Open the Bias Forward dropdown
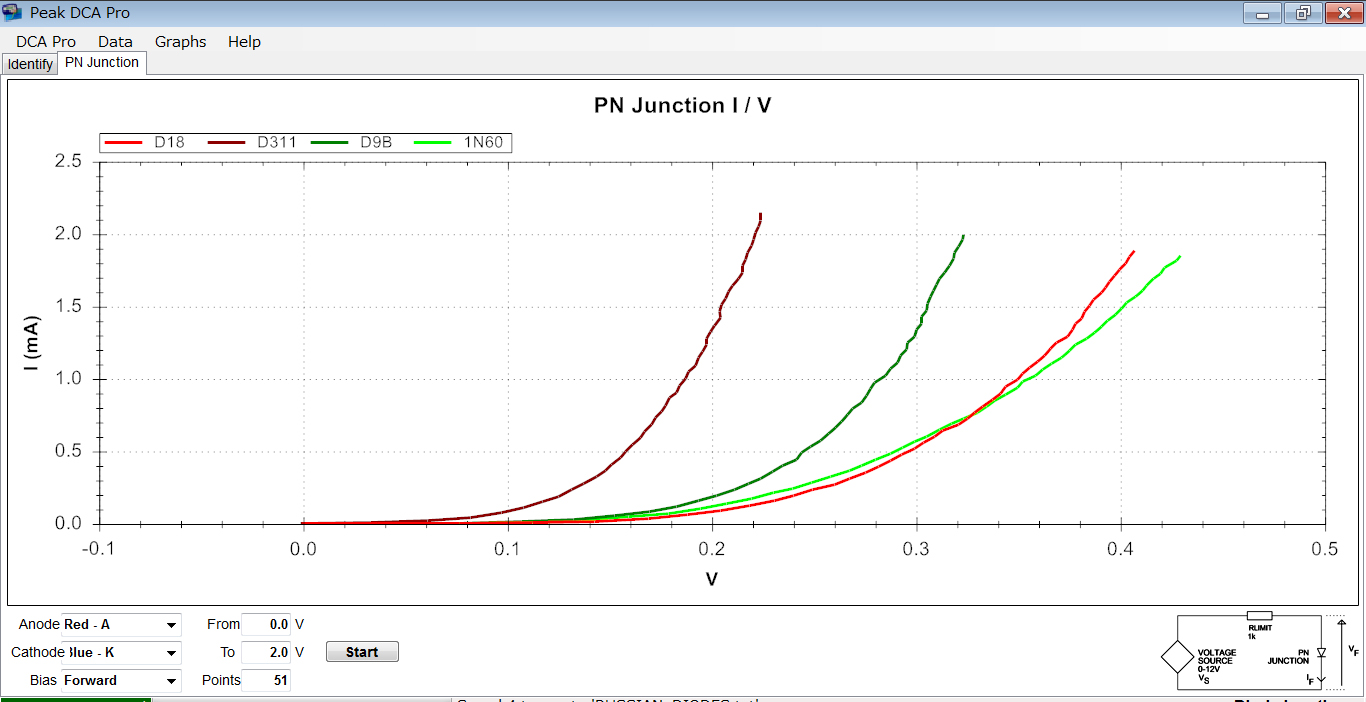The width and height of the screenshot is (1366, 702). coord(172,681)
